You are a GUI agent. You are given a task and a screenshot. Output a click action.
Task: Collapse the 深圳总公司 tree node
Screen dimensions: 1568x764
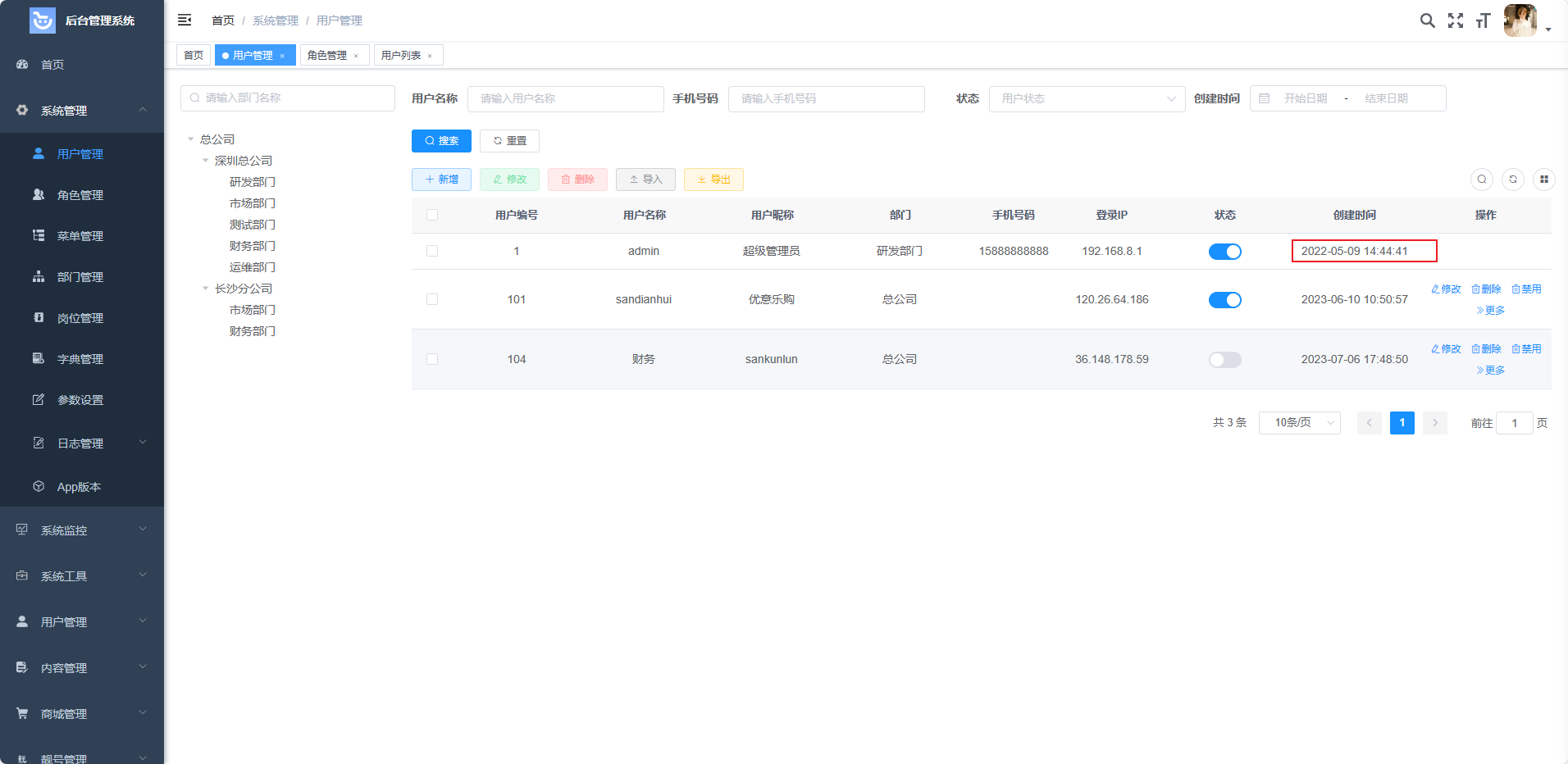click(206, 161)
